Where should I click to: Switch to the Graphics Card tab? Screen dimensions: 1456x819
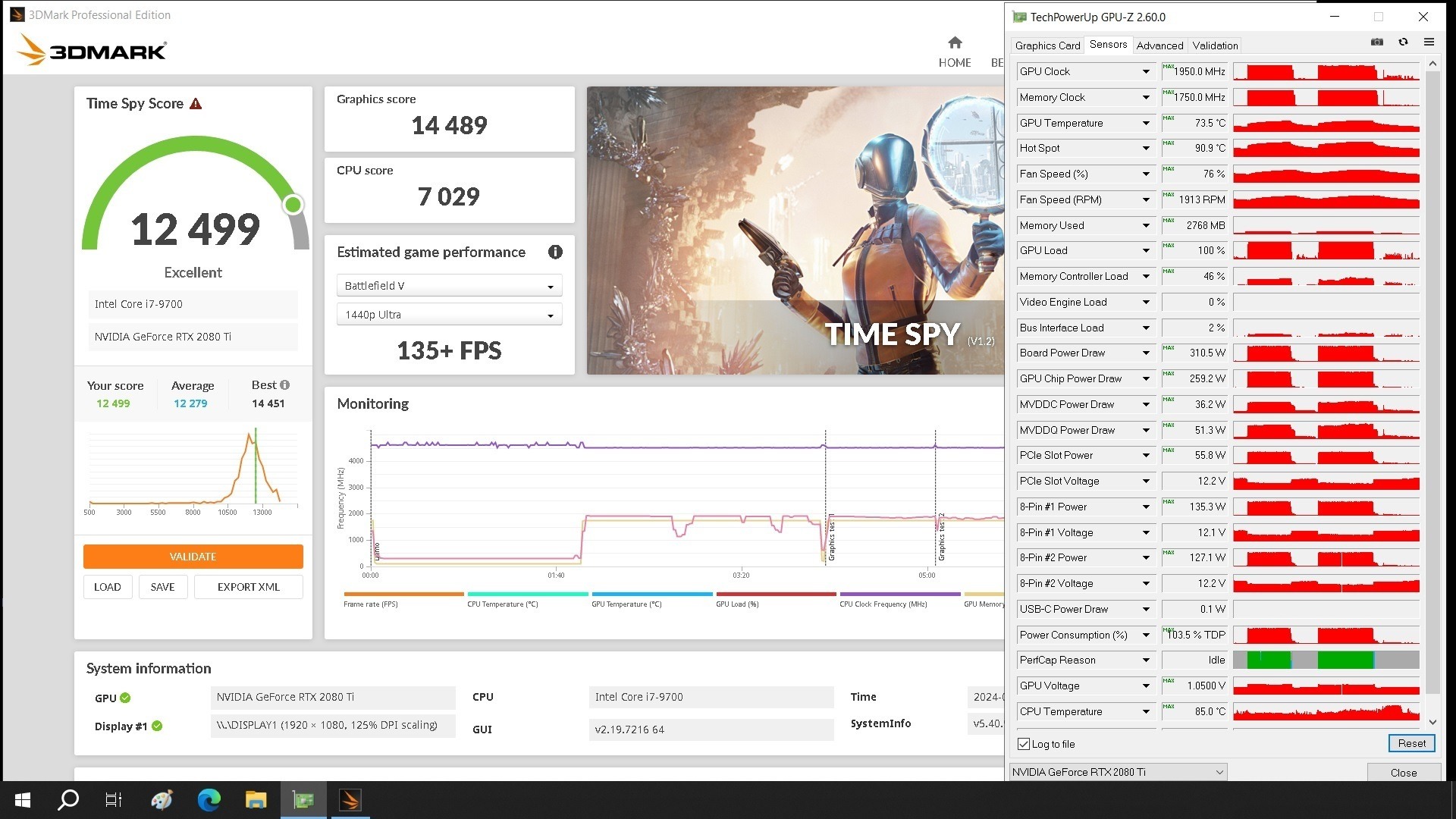click(1047, 45)
